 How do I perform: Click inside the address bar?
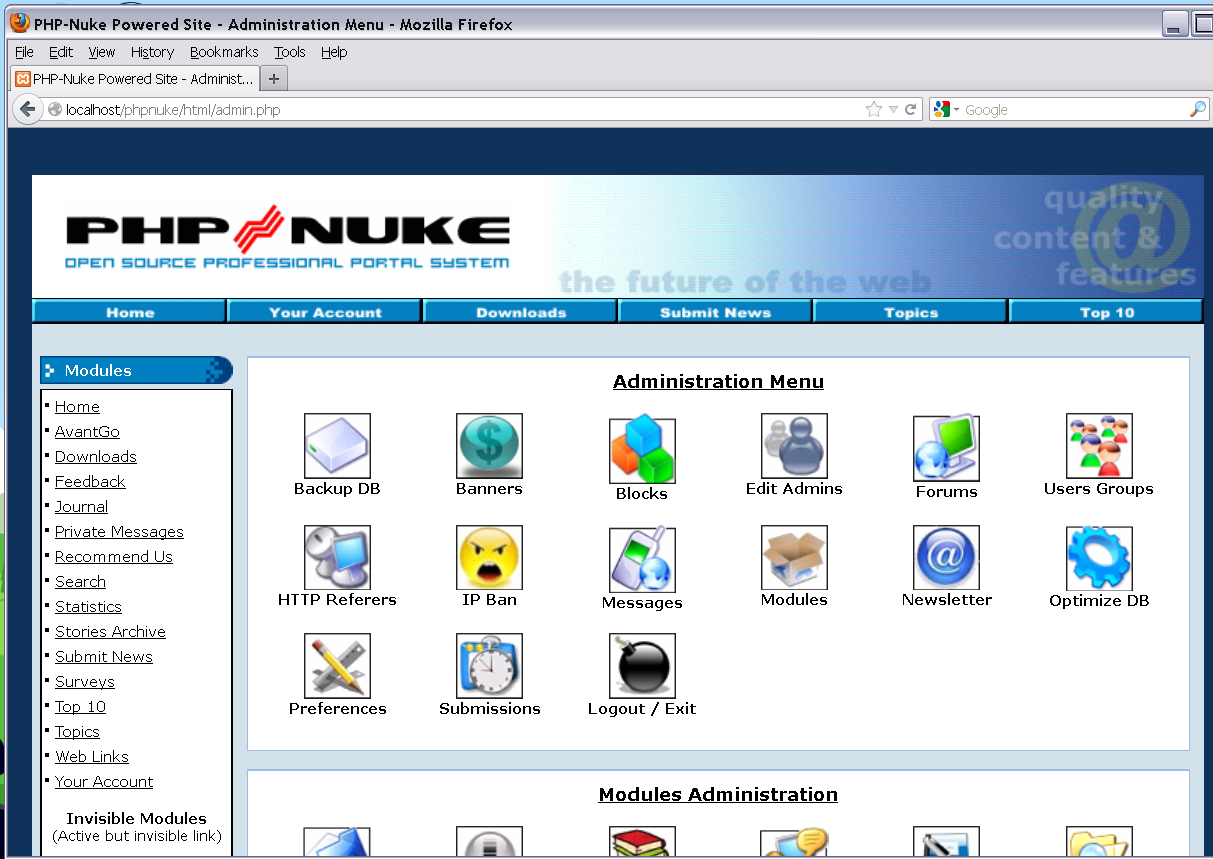coord(400,109)
